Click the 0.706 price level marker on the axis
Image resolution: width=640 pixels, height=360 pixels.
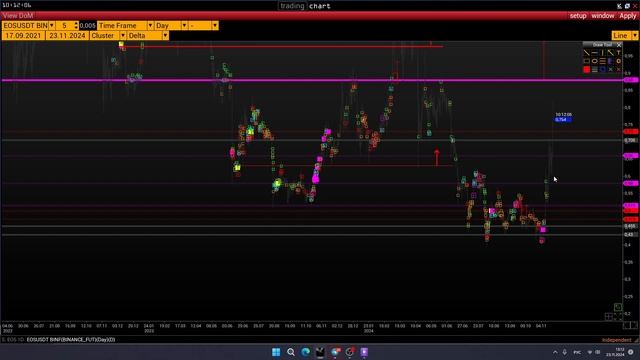(x=631, y=140)
